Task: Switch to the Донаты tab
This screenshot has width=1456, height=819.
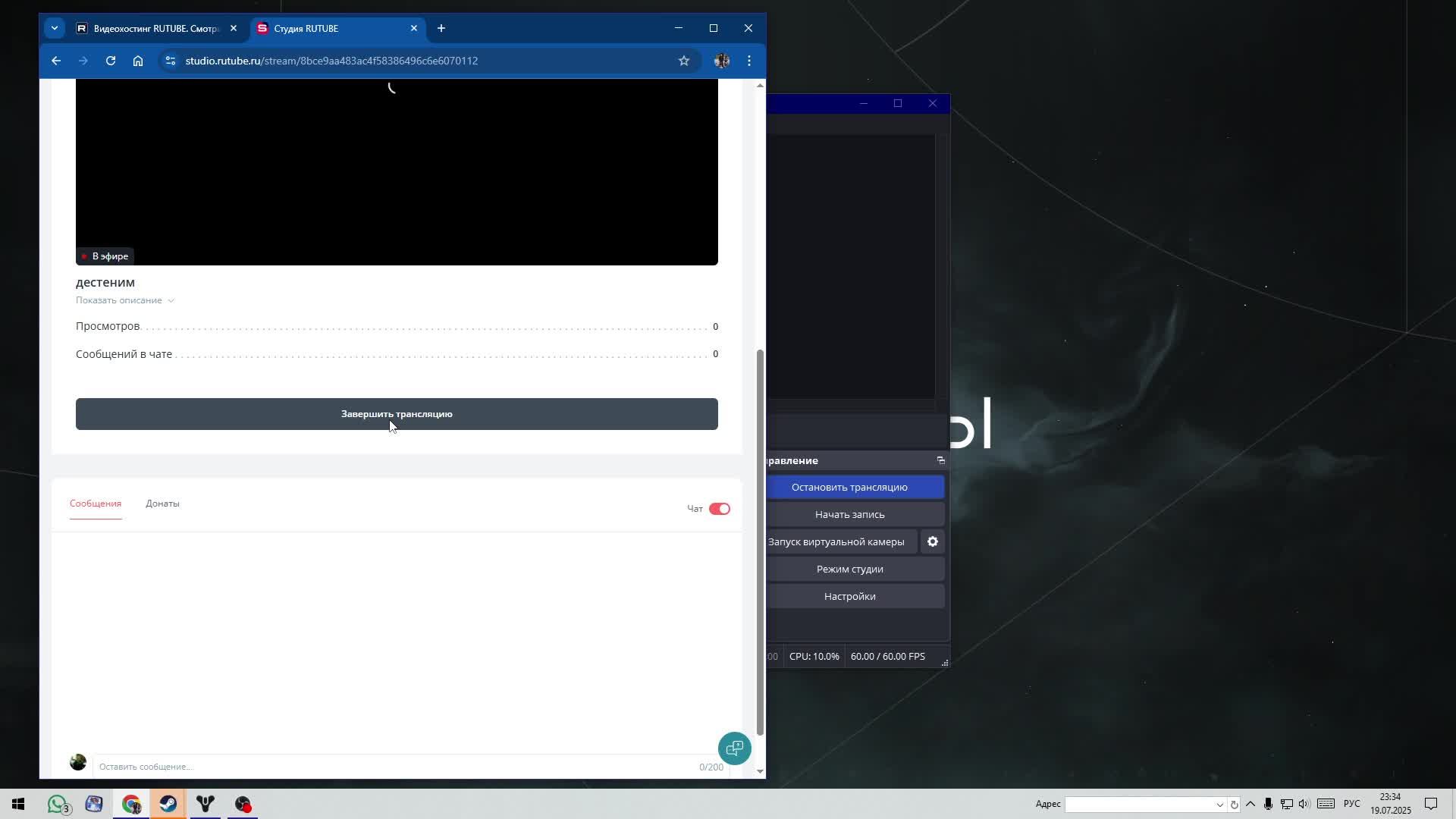Action: pyautogui.click(x=162, y=504)
